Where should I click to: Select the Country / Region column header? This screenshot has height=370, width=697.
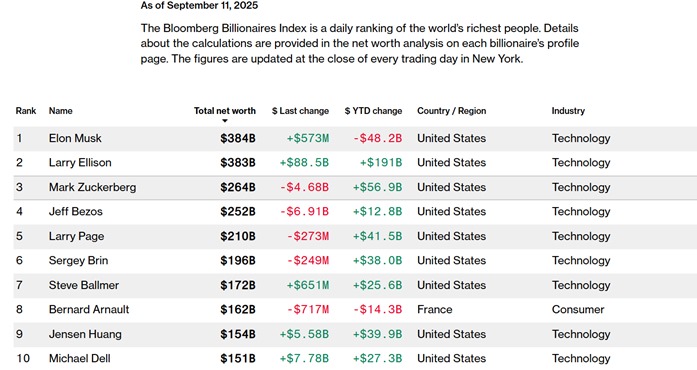452,111
